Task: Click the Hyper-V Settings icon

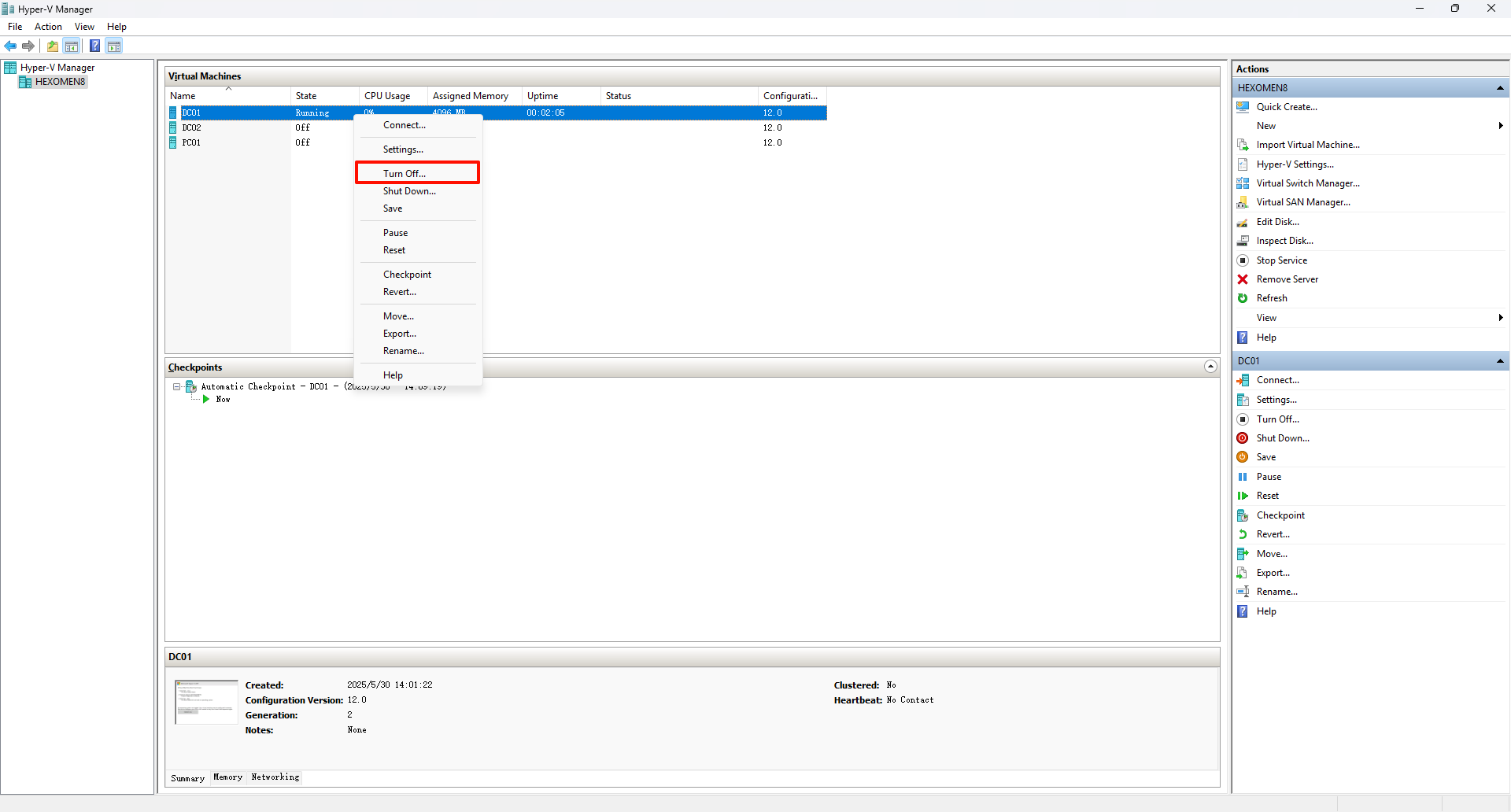Action: [1243, 164]
